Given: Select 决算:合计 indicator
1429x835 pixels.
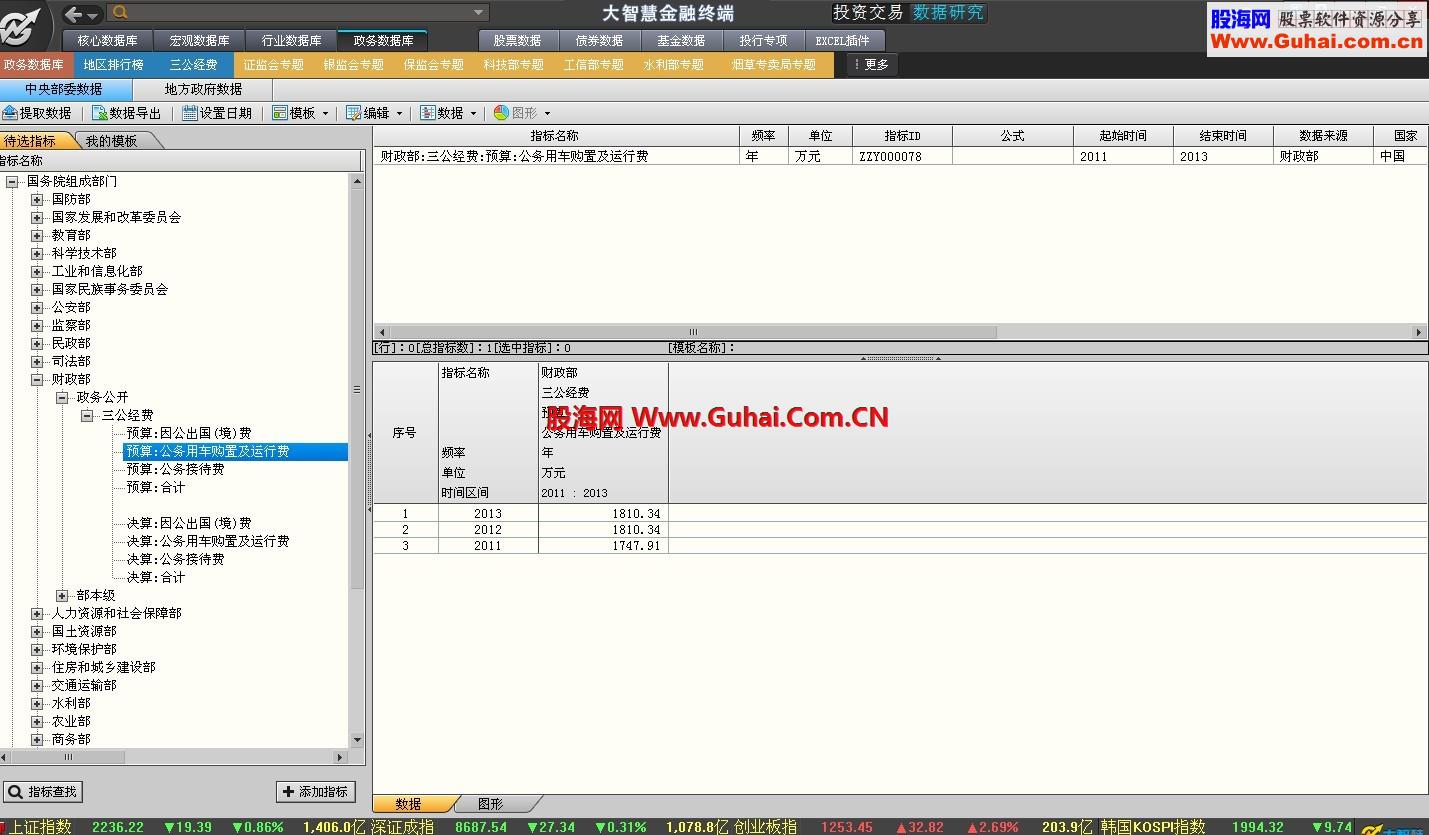Looking at the screenshot, I should (155, 577).
